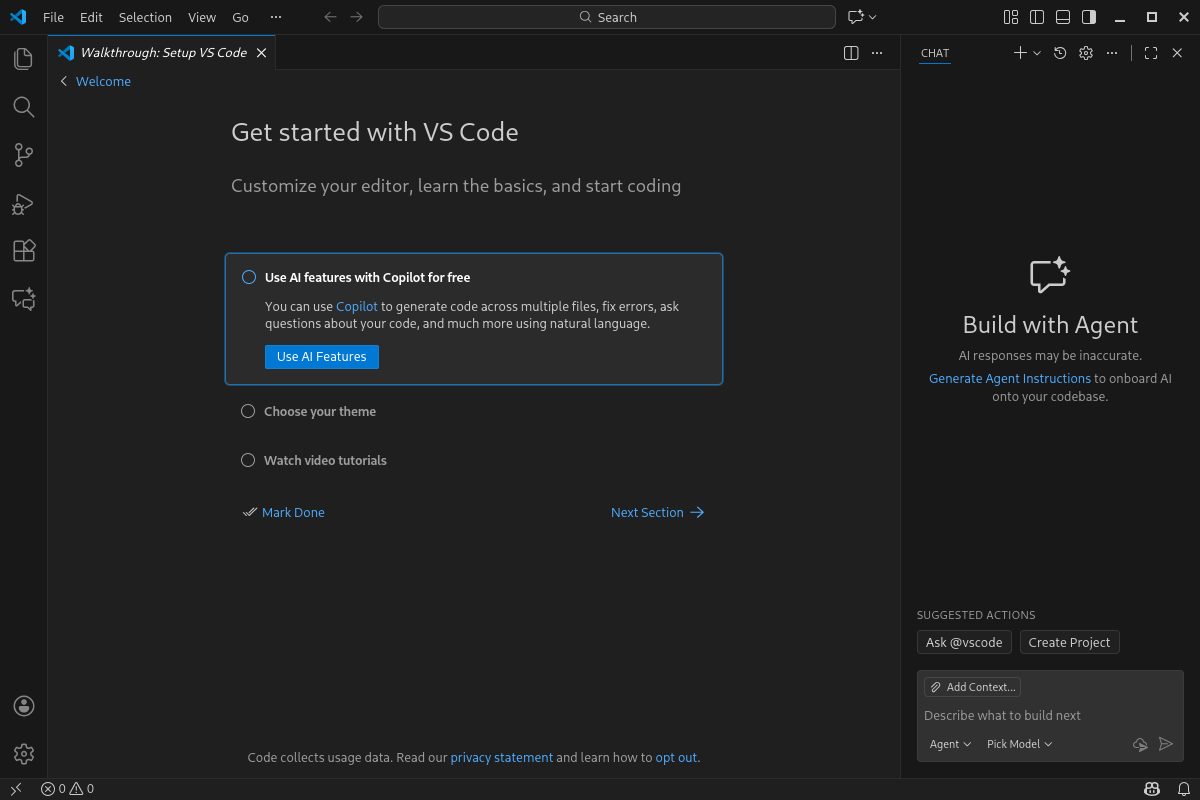
Task: Follow the Generate Agent Instructions link
Action: (x=1009, y=379)
